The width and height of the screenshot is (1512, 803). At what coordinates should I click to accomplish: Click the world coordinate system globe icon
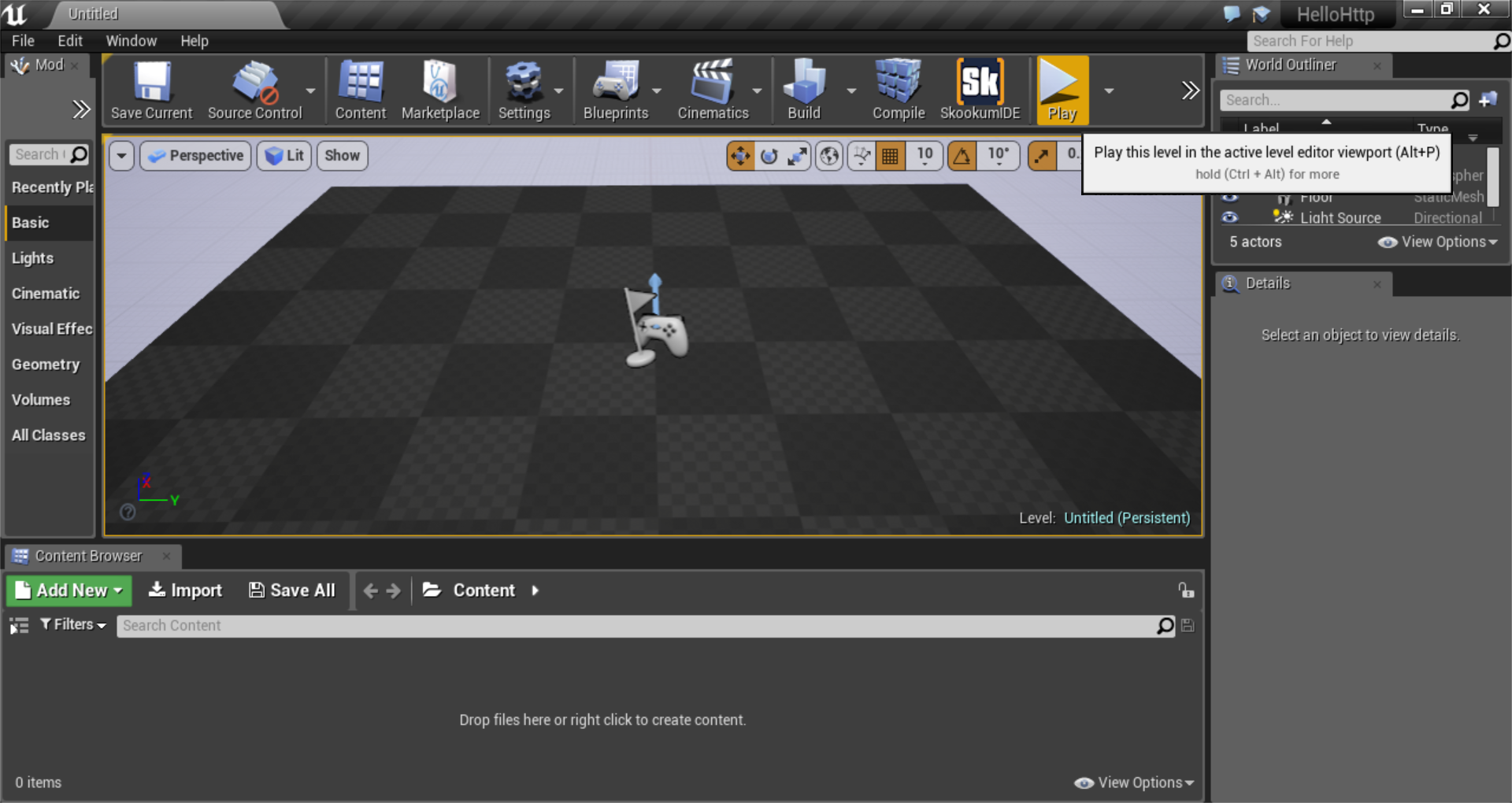[x=829, y=156]
